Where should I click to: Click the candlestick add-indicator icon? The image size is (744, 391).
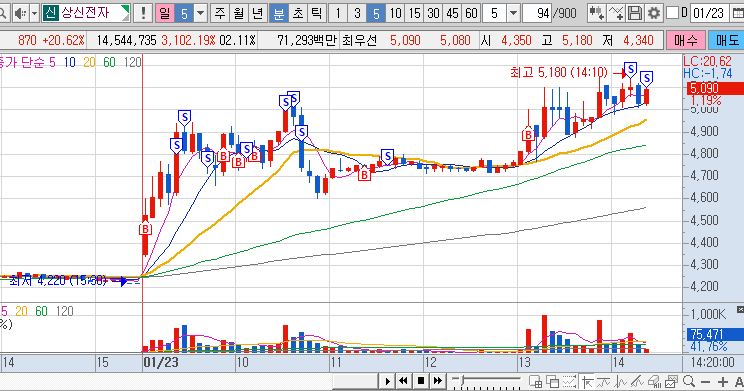(x=596, y=13)
